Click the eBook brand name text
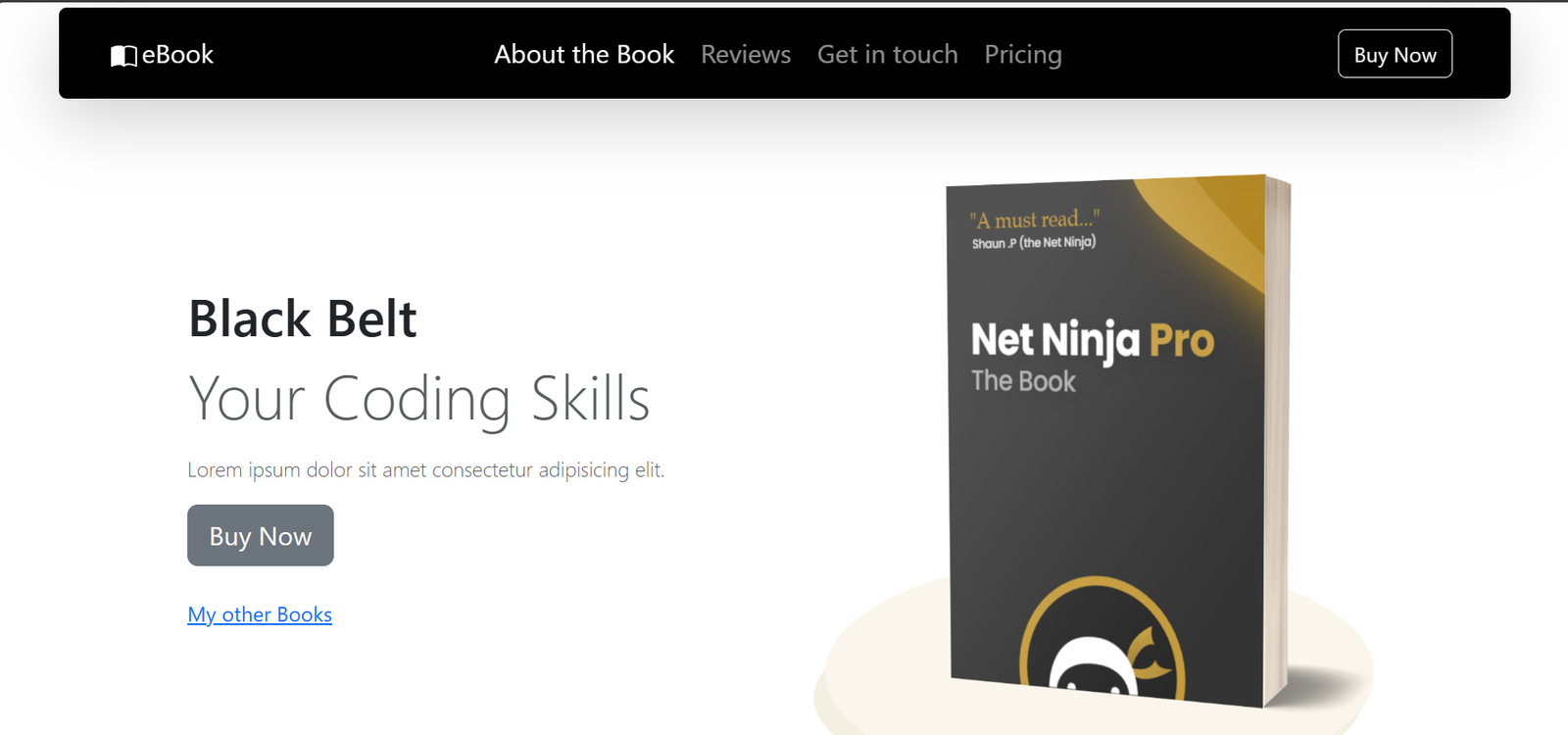This screenshot has height=735, width=1568. (x=177, y=55)
